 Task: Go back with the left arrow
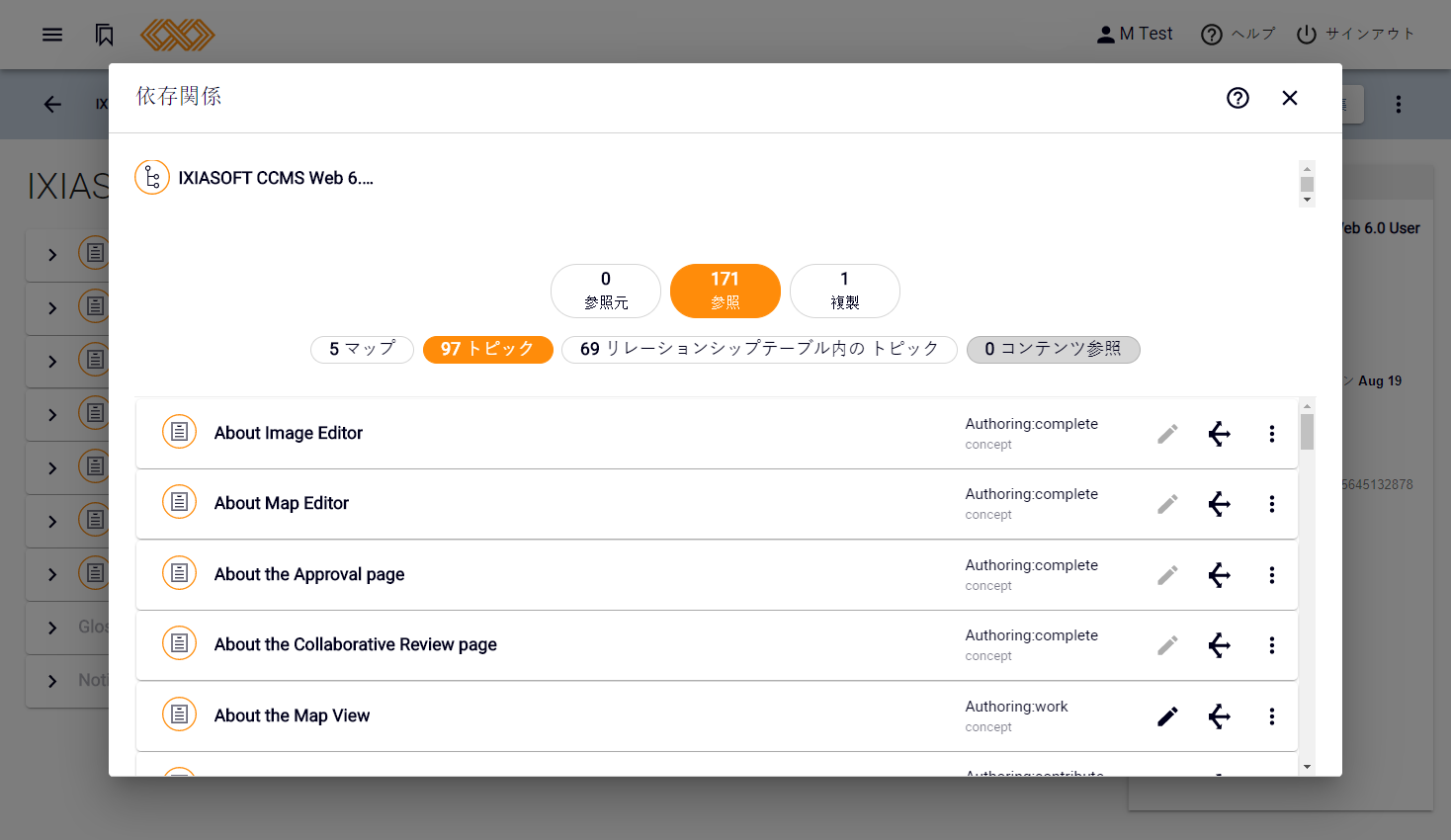tap(52, 104)
